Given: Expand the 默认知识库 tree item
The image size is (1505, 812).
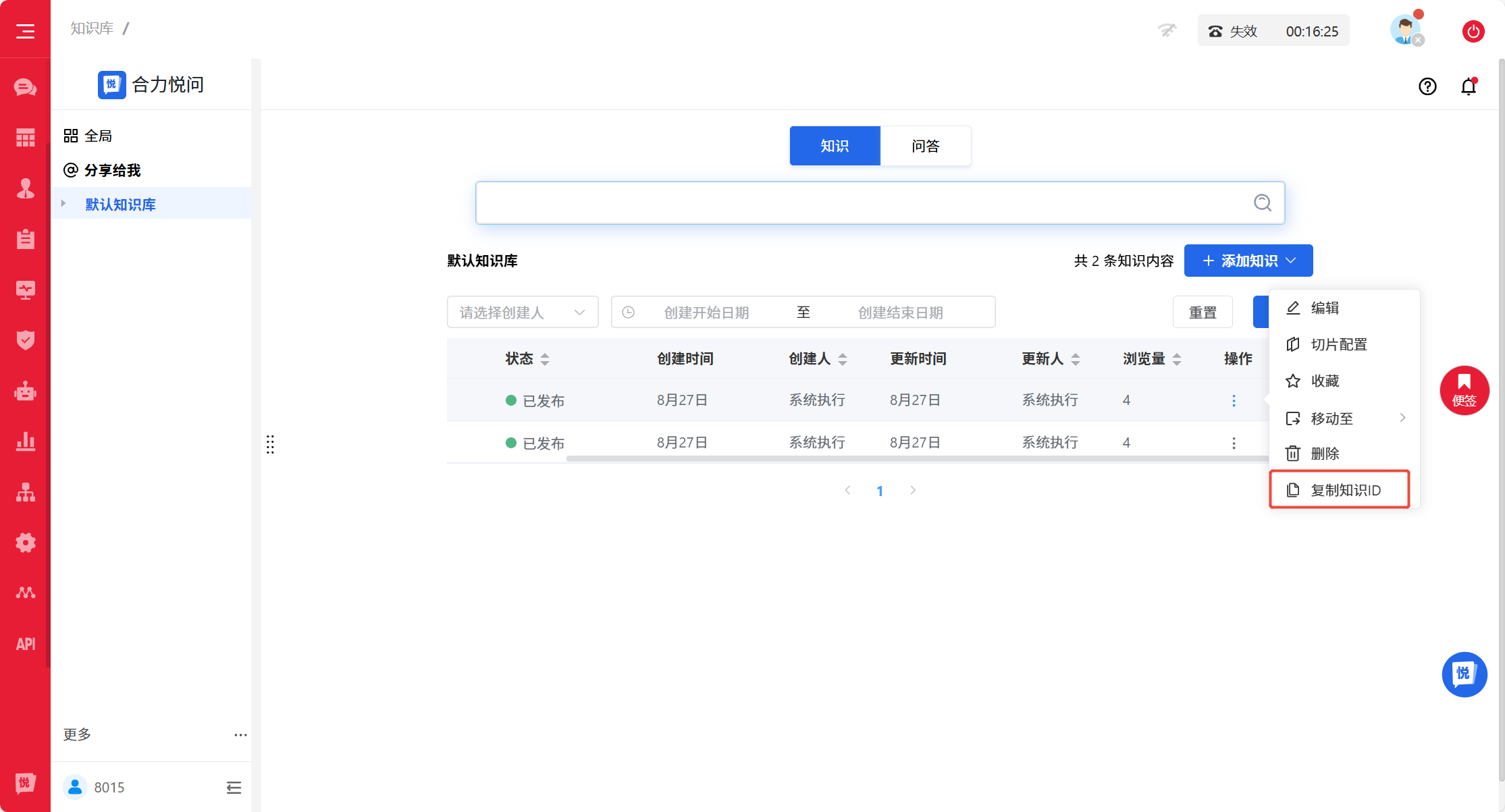Looking at the screenshot, I should pos(63,203).
